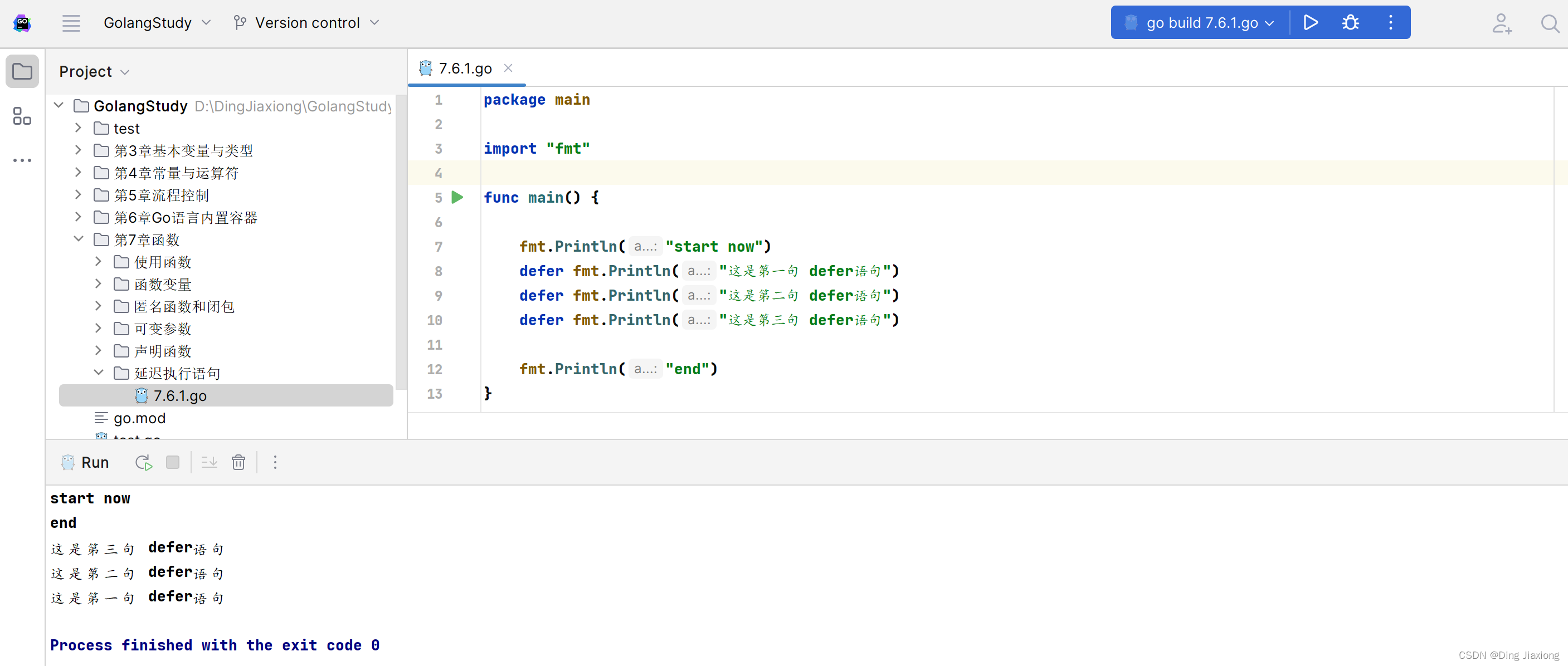Select the 7.6.1.go file in tree
This screenshot has width=1568, height=666.
click(226, 395)
